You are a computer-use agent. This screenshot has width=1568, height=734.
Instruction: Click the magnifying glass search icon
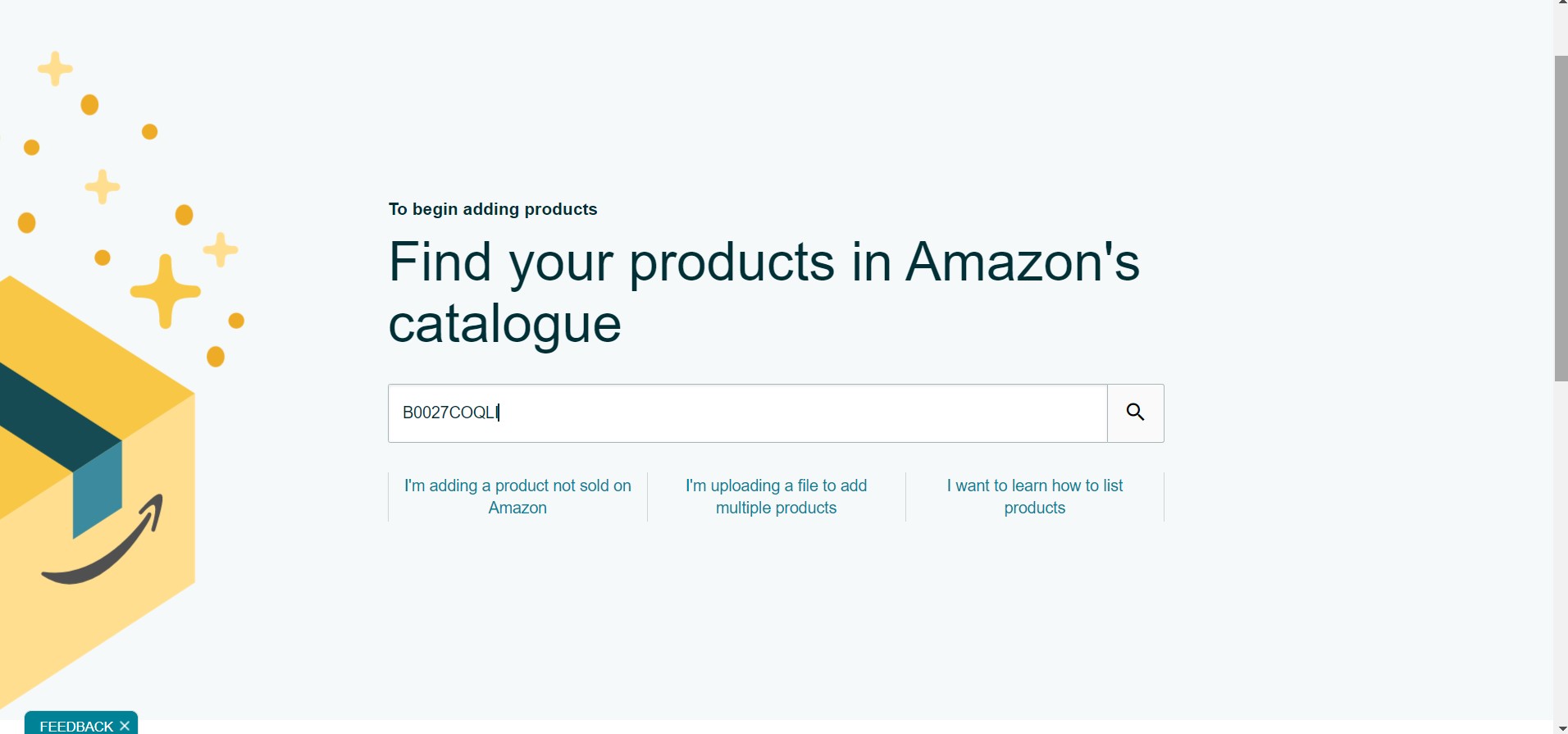pos(1135,413)
